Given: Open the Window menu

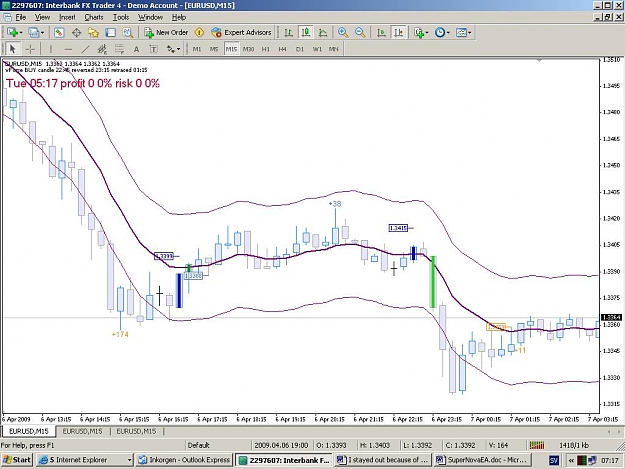Looking at the screenshot, I should pyautogui.click(x=150, y=17).
